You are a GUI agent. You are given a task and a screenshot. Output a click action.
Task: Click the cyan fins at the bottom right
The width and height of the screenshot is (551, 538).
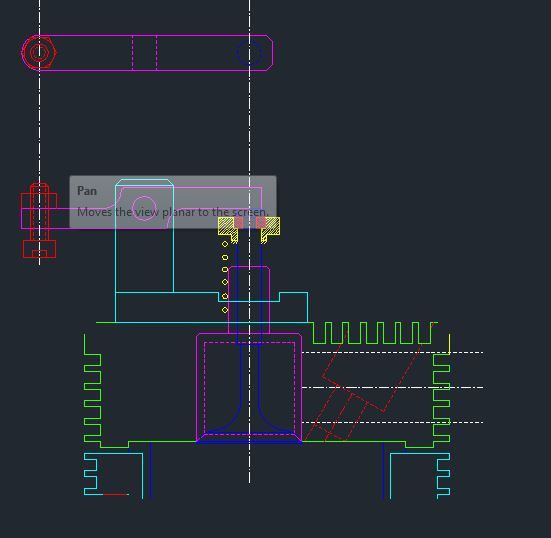[x=443, y=474]
